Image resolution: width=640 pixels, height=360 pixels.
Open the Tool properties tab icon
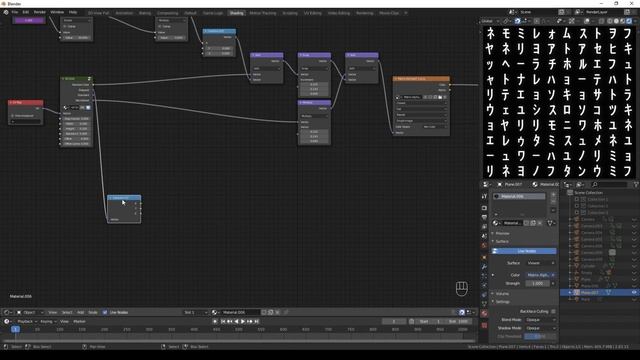point(484,197)
